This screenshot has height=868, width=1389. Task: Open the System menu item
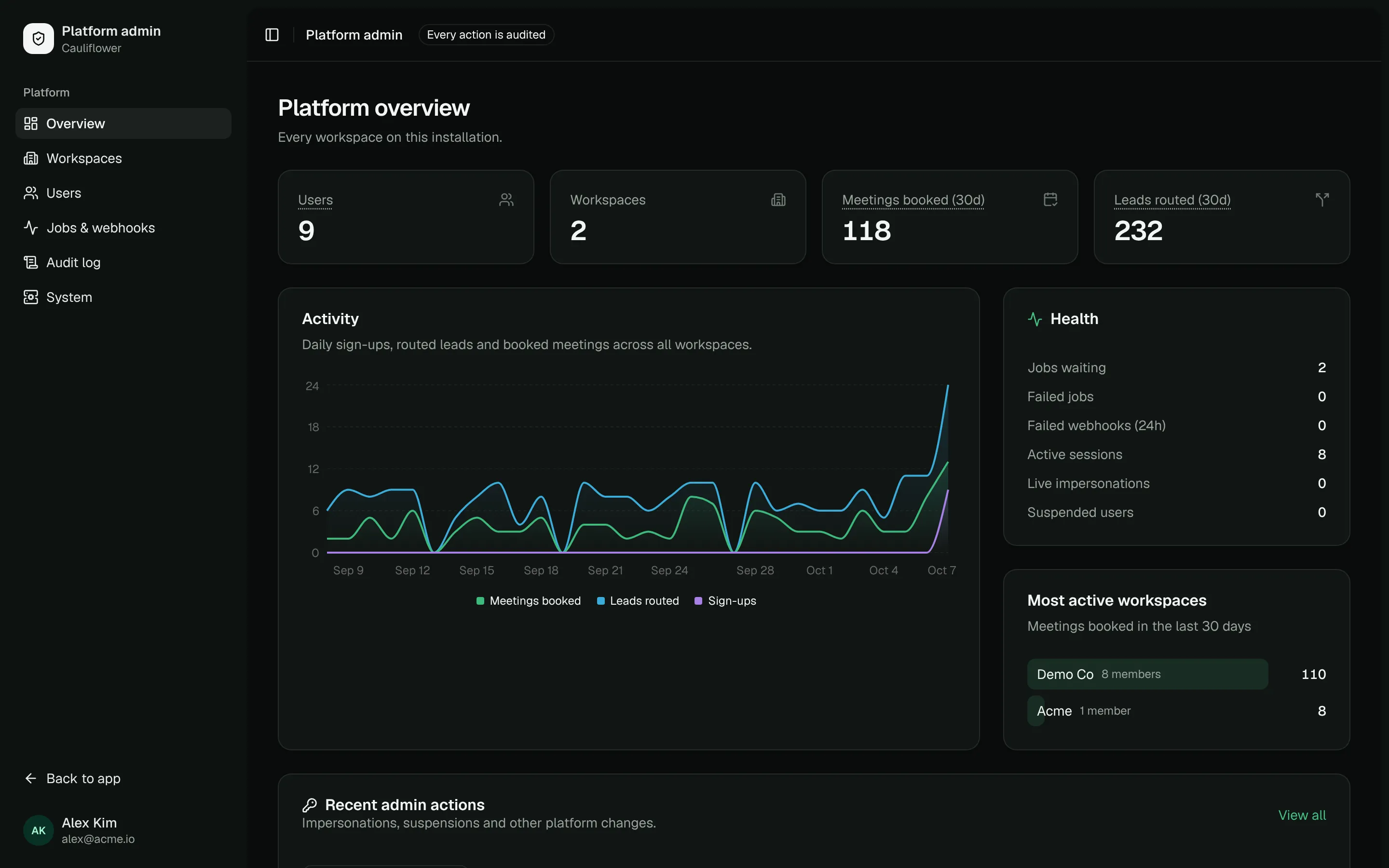[x=123, y=298]
